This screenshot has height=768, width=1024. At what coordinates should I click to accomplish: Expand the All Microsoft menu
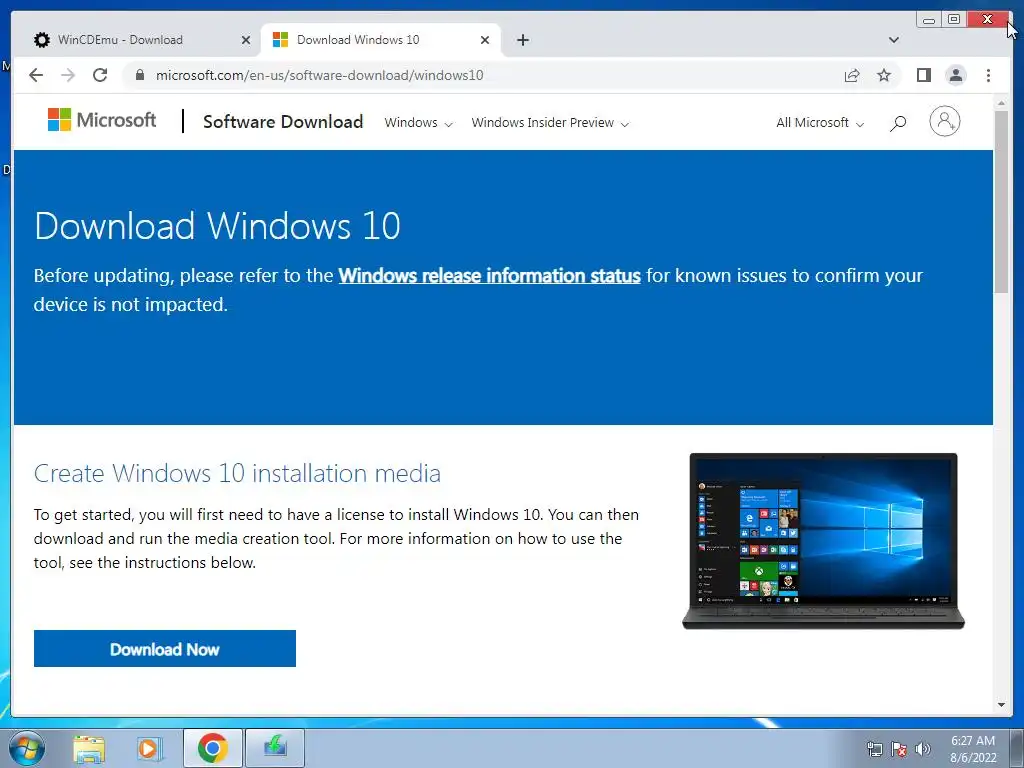pos(820,123)
